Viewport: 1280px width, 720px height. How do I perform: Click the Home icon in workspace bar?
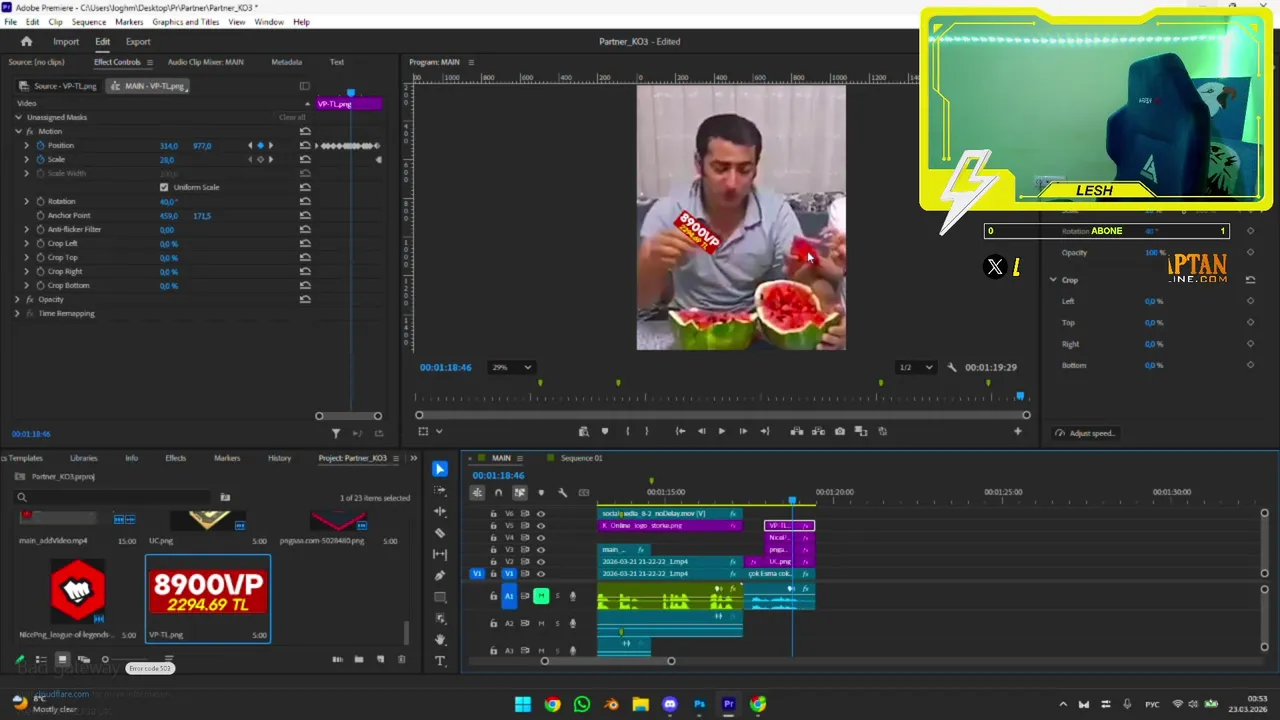tap(26, 41)
